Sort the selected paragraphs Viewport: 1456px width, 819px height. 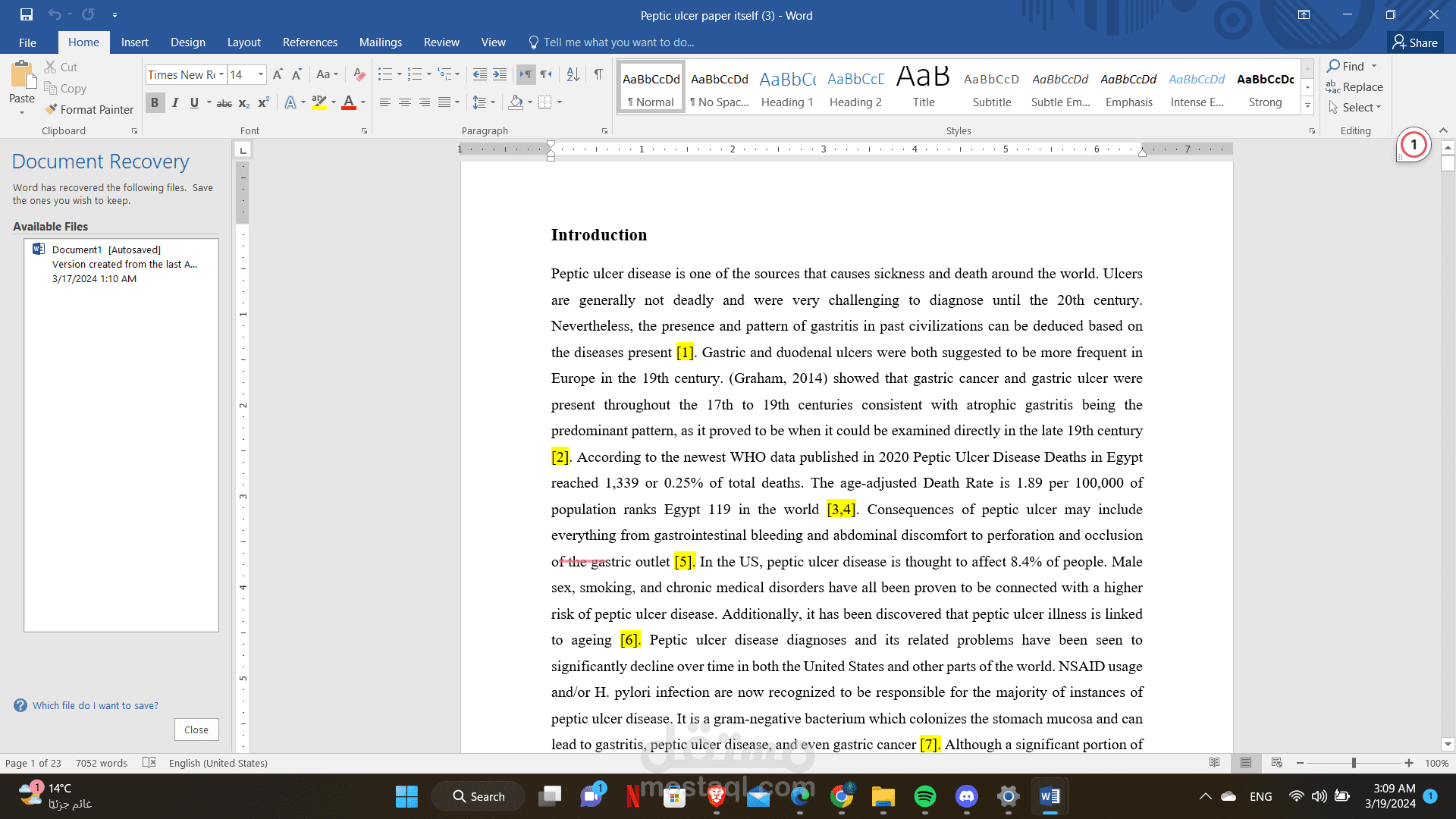573,74
